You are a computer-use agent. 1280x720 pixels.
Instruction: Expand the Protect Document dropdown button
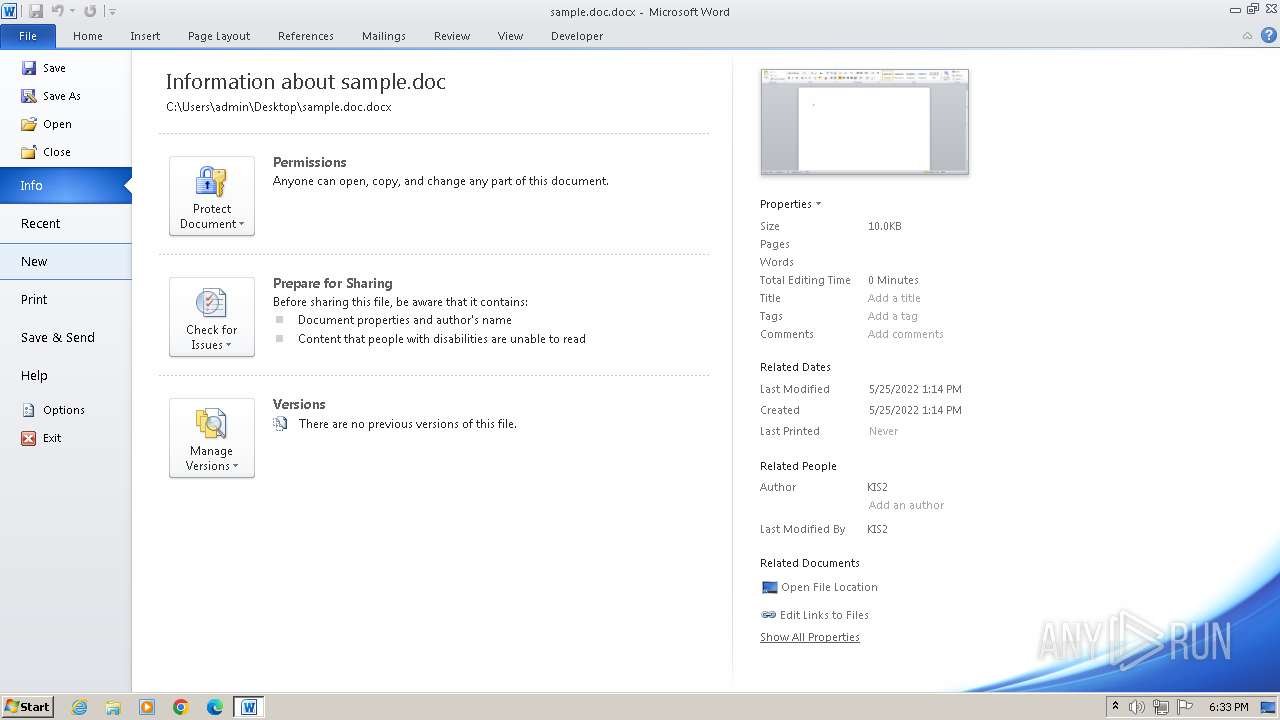coord(212,196)
